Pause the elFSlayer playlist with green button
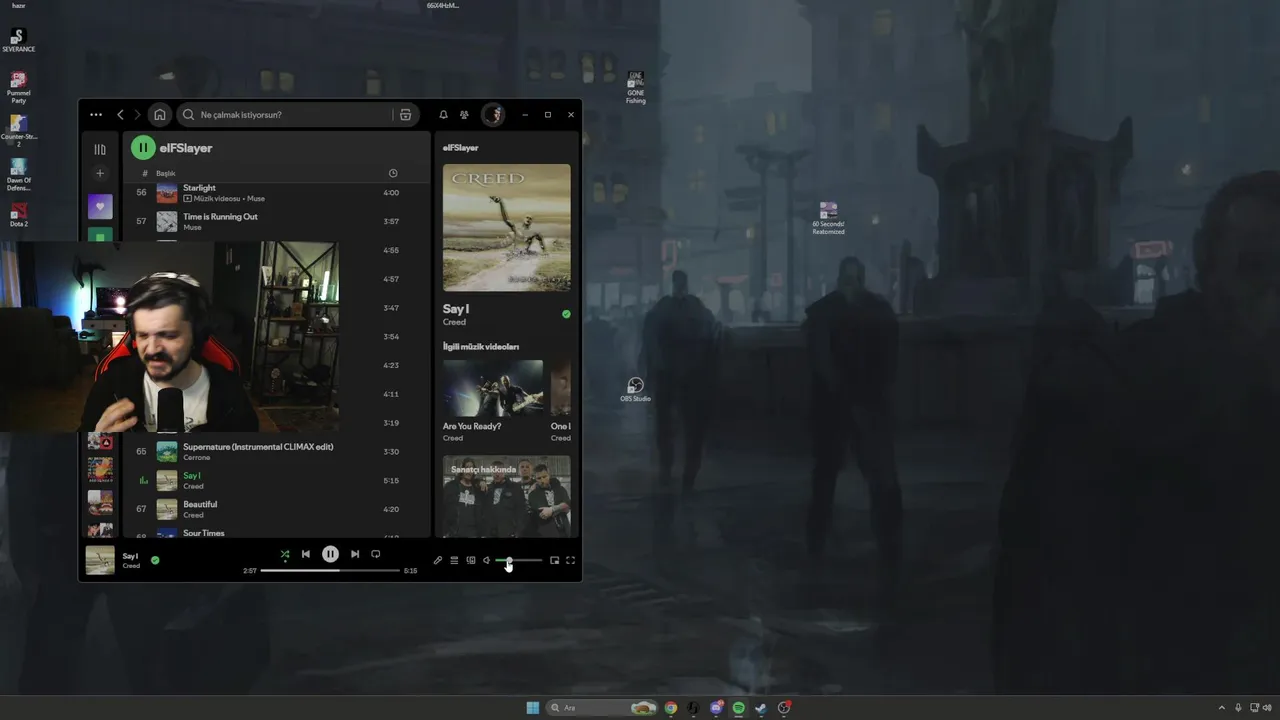This screenshot has width=1280, height=720. tap(143, 148)
